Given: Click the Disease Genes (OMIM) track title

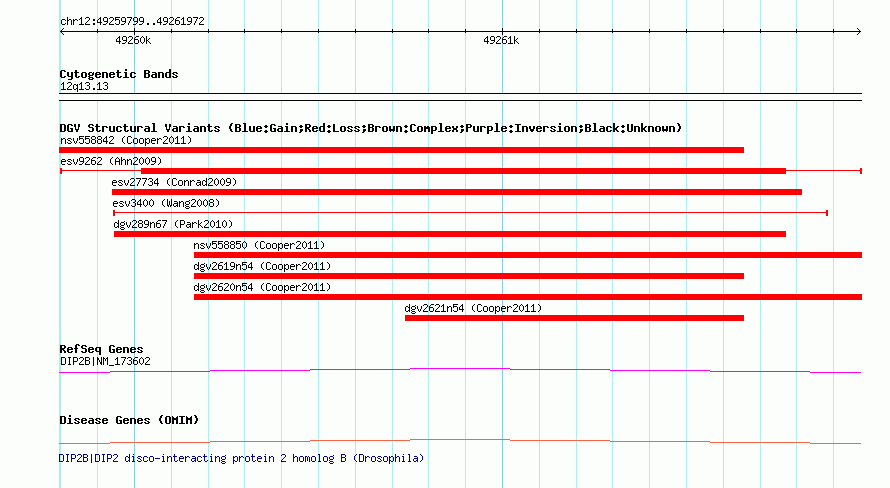Looking at the screenshot, I should click(x=129, y=420).
